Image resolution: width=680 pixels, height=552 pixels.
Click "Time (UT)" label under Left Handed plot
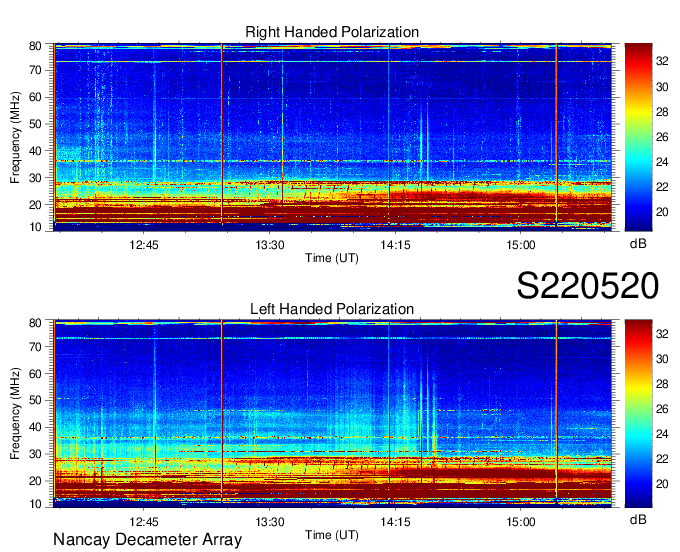[332, 535]
